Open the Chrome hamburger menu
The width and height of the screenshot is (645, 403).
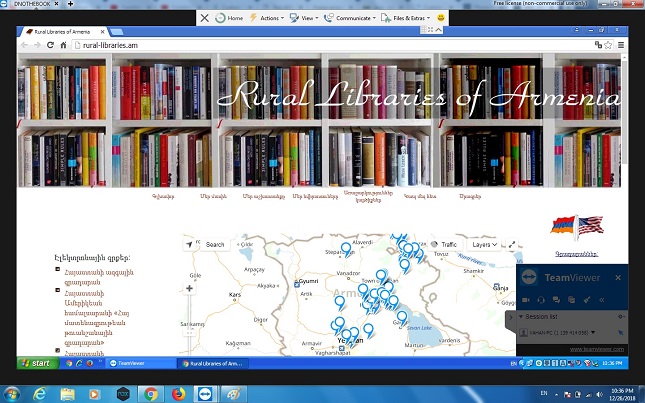pos(621,45)
